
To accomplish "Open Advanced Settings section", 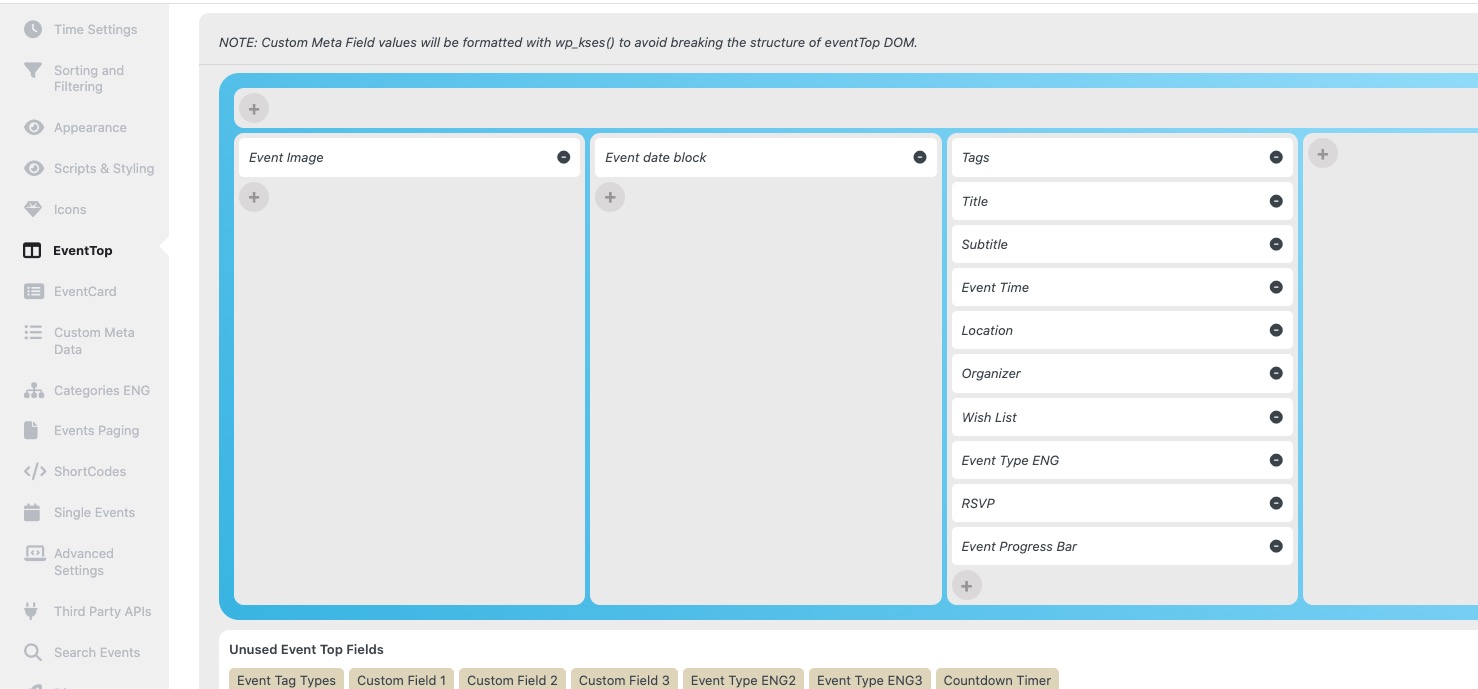I will point(84,562).
